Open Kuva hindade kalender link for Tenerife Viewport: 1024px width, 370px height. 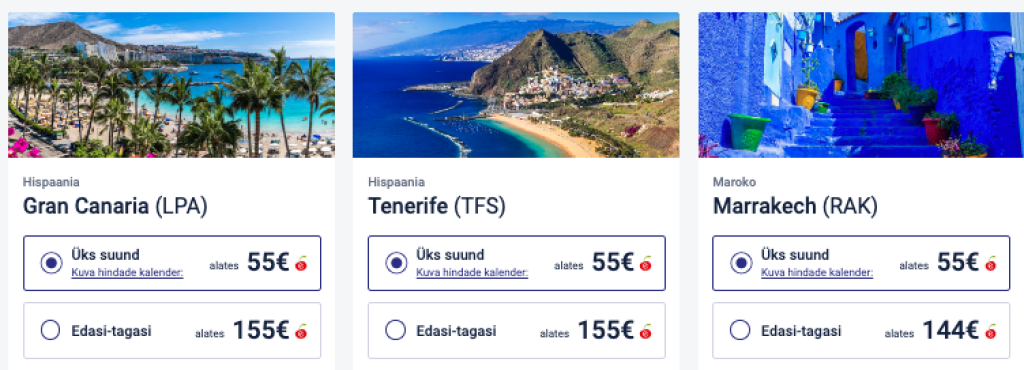(x=472, y=273)
